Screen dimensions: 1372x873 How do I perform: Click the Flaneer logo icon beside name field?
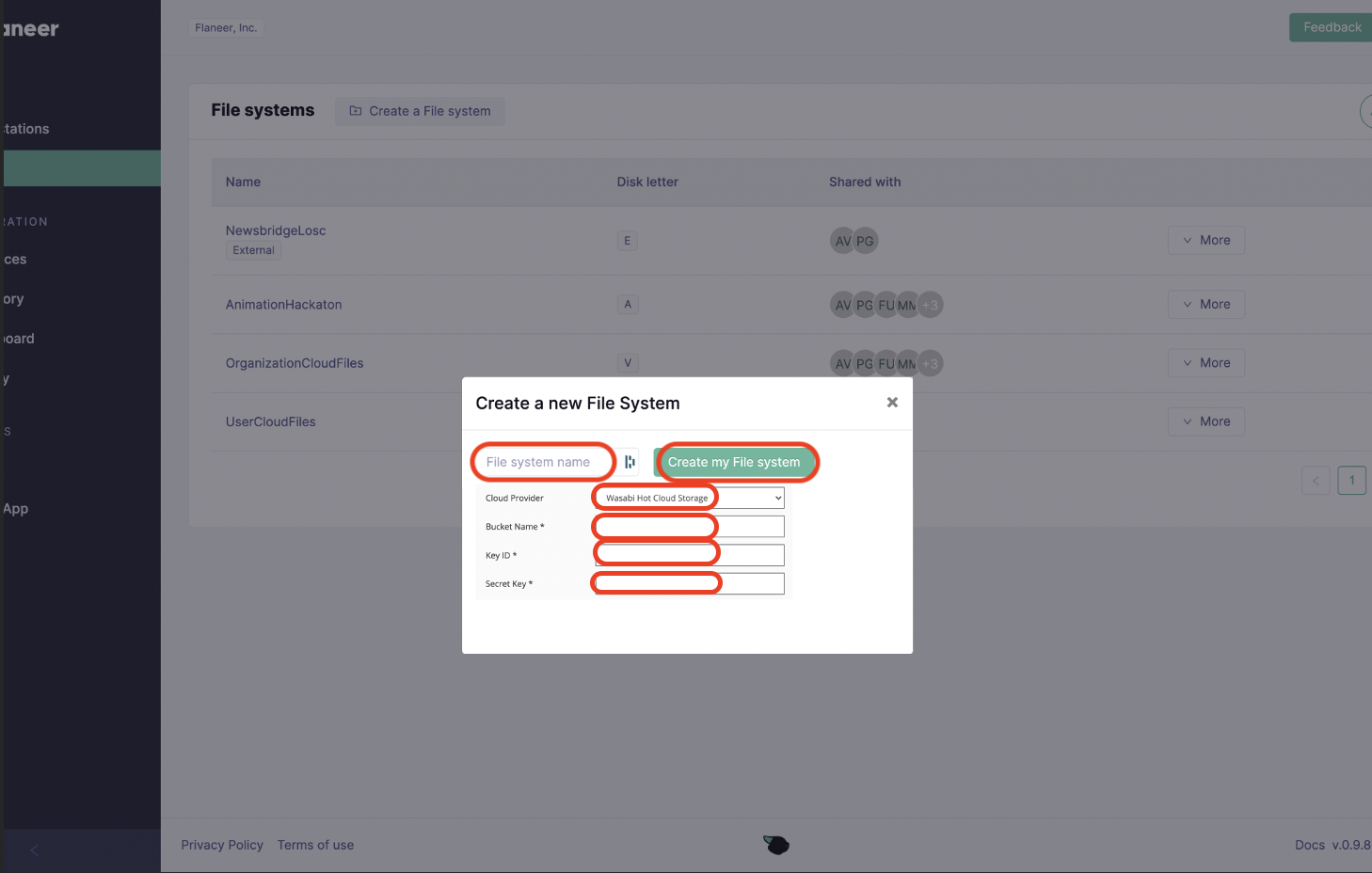point(630,462)
